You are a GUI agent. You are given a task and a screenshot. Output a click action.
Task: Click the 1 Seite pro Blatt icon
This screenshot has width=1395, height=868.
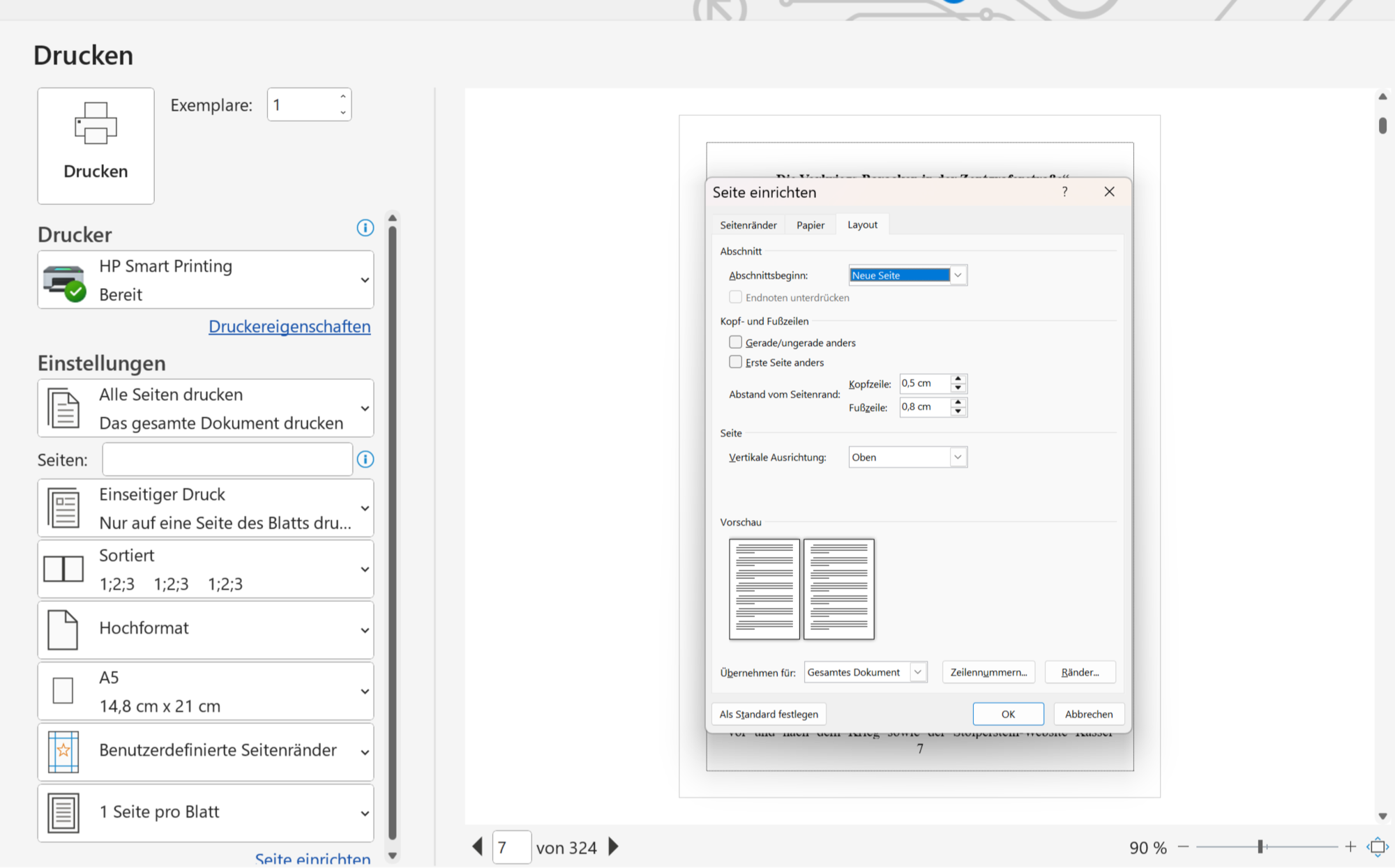pos(63,813)
